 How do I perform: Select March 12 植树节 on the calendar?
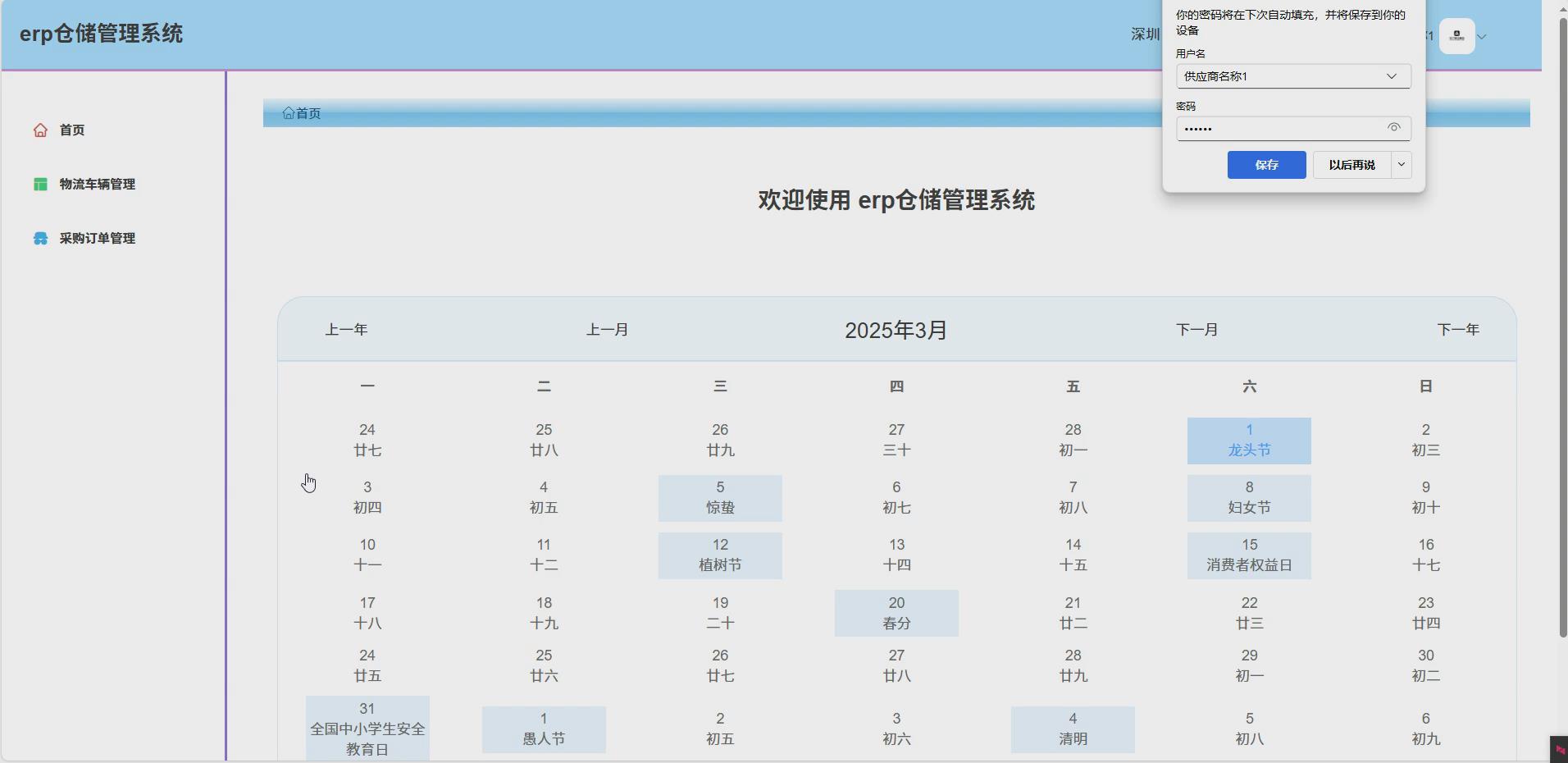pos(720,555)
